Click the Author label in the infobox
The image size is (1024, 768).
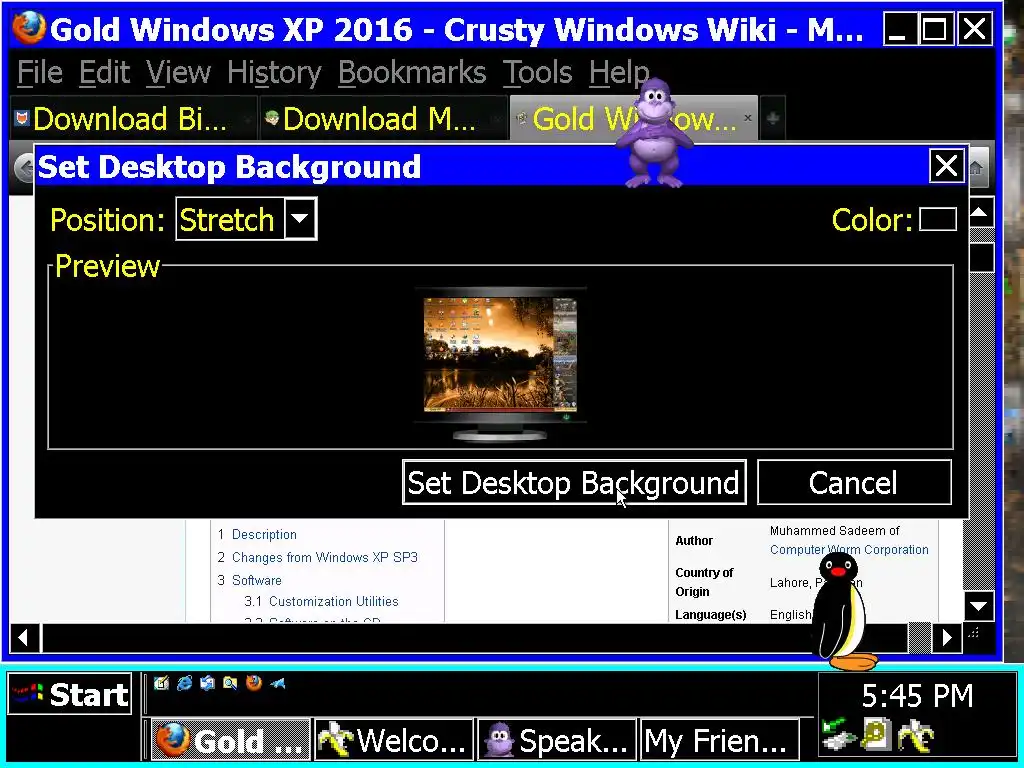(694, 540)
